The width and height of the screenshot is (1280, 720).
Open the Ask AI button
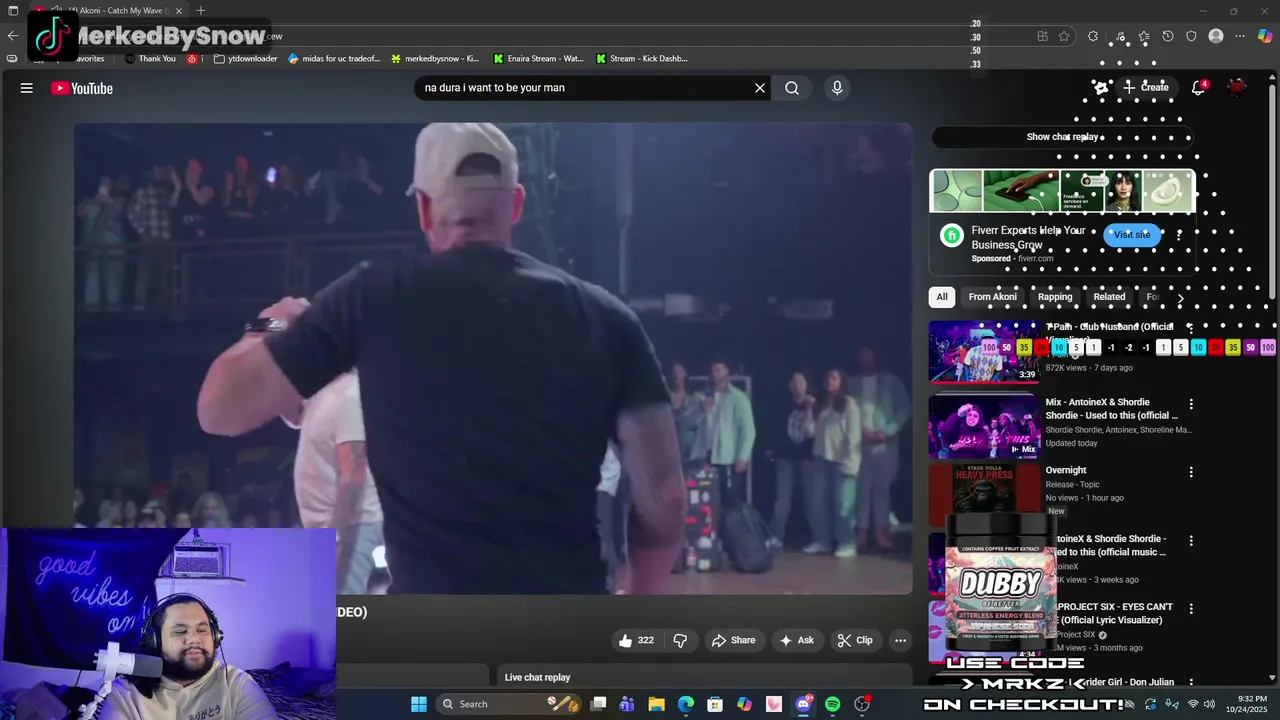click(797, 640)
